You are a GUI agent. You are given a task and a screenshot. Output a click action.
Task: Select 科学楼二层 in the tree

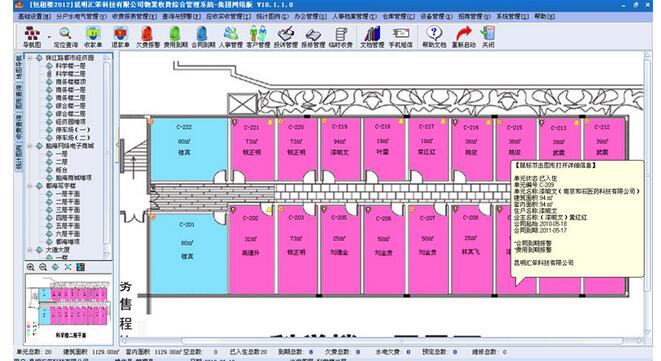[70, 74]
